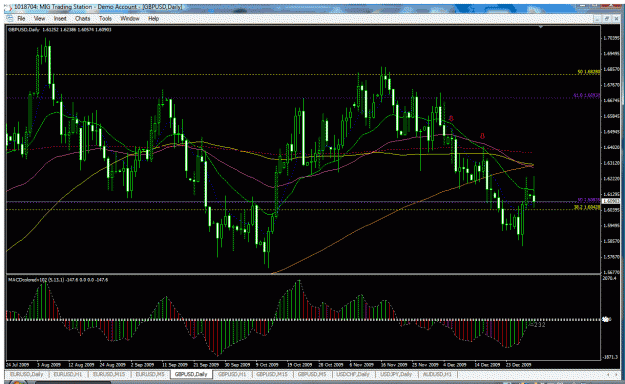Image resolution: width=625 pixels, height=384 pixels.
Task: Open the File menu
Action: [21, 19]
